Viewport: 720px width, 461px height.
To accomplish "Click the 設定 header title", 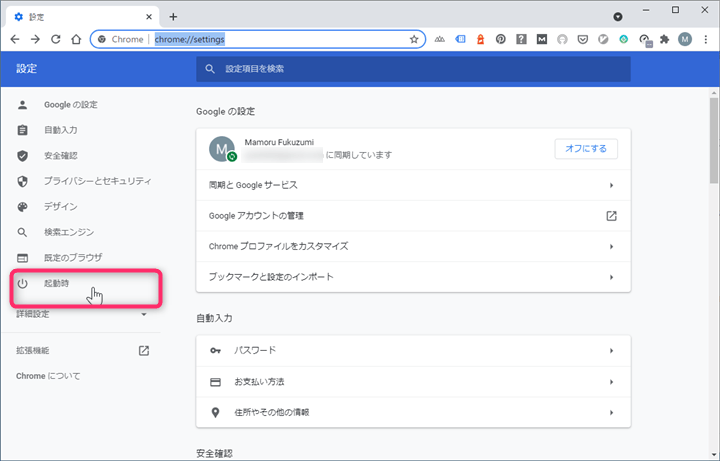I will 26,69.
